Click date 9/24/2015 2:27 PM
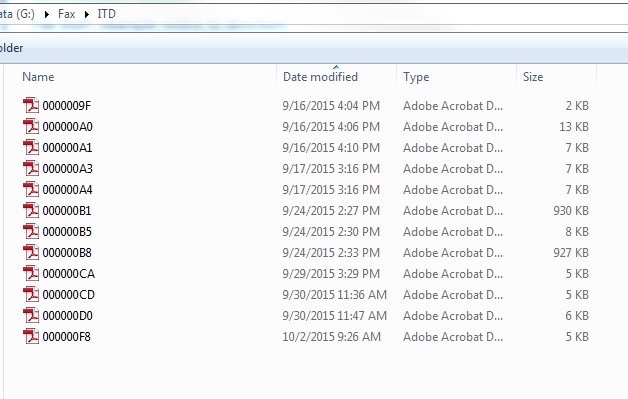 (331, 211)
